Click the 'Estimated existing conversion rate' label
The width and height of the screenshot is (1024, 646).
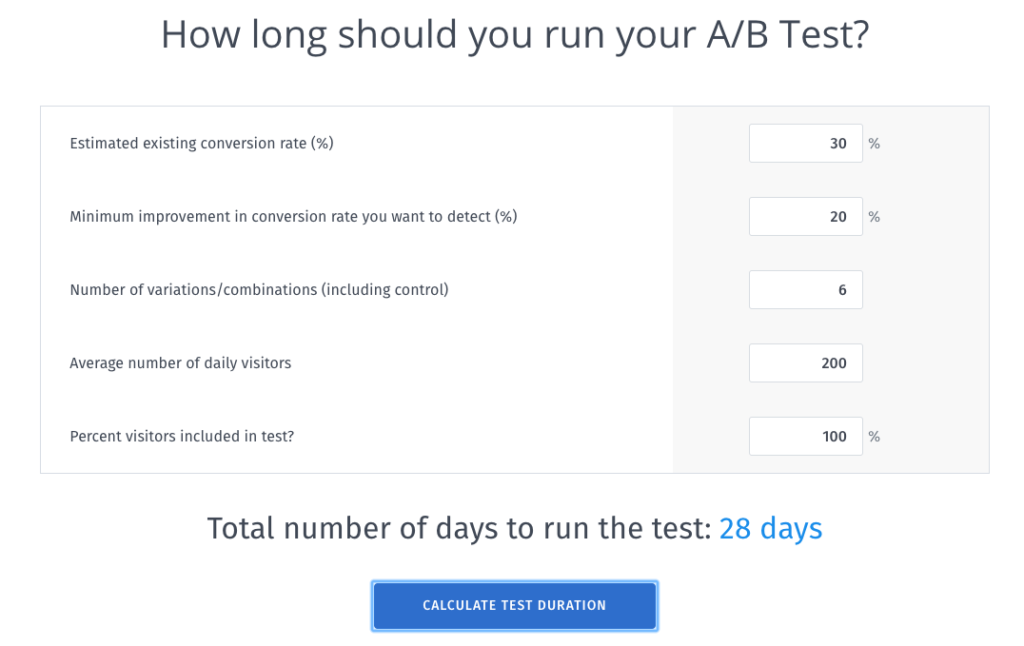pyautogui.click(x=201, y=144)
